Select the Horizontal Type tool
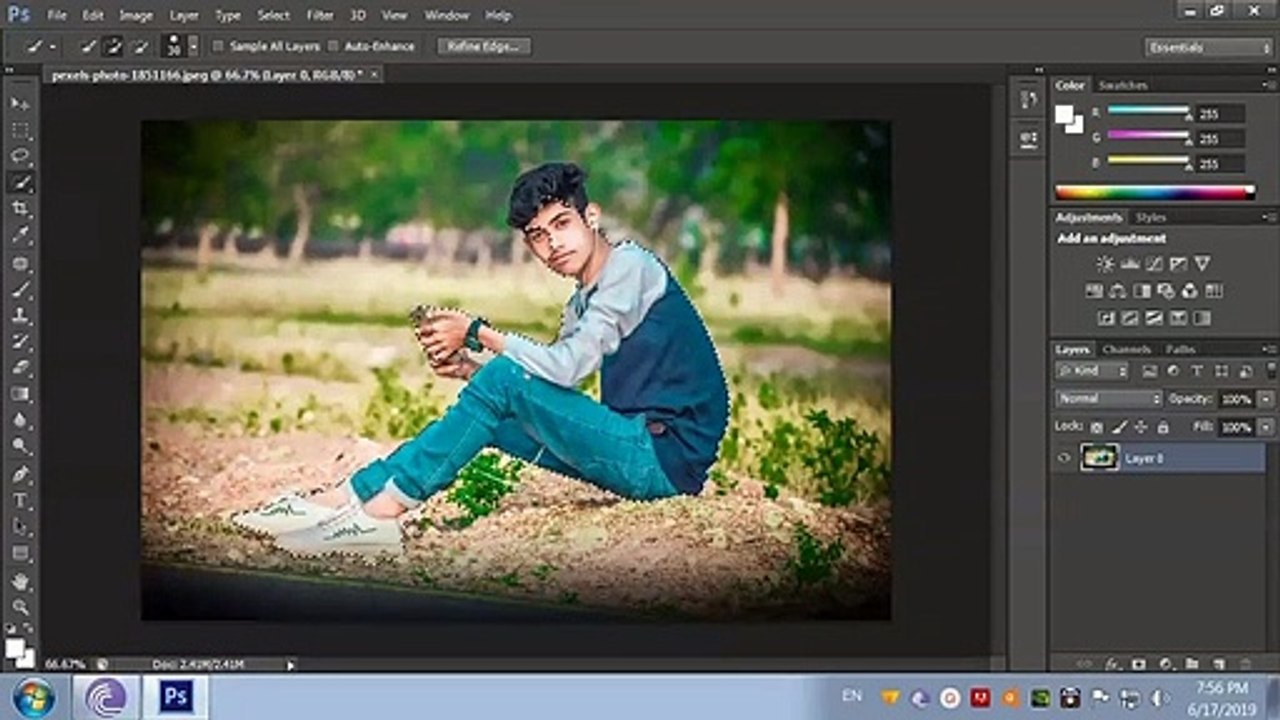1280x720 pixels. pyautogui.click(x=20, y=500)
